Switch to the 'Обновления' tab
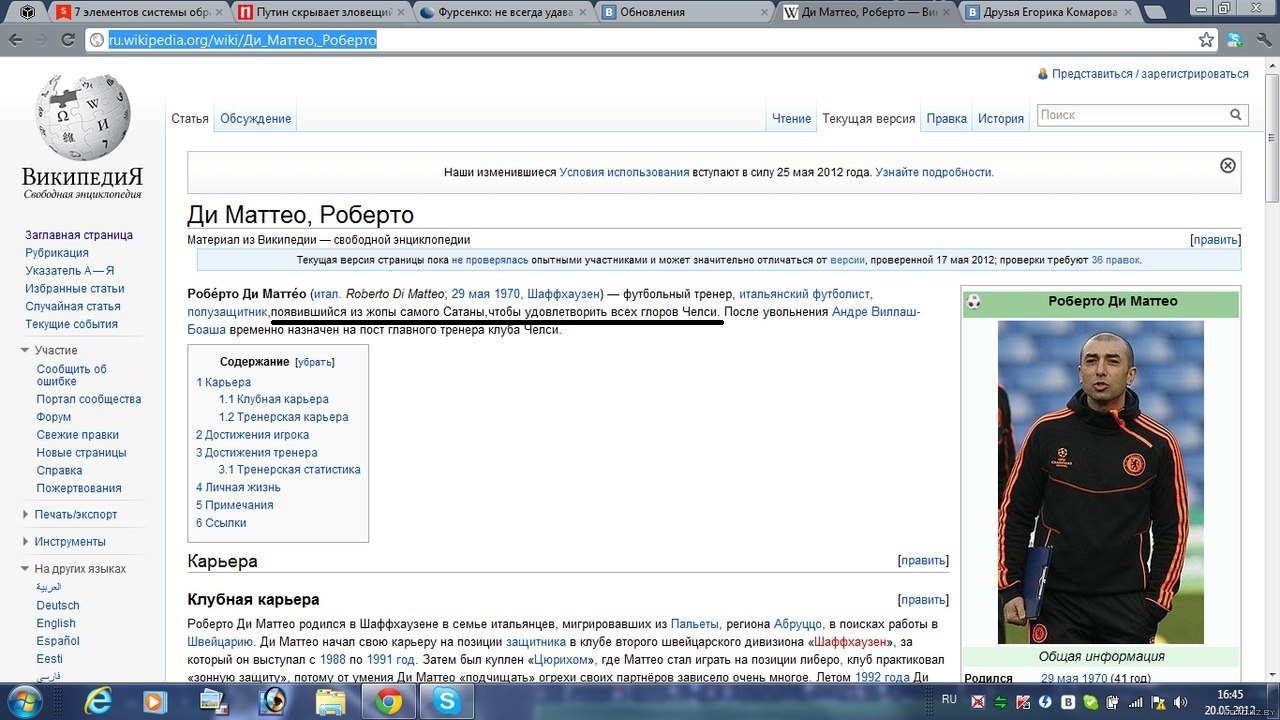1280x720 pixels. click(685, 12)
